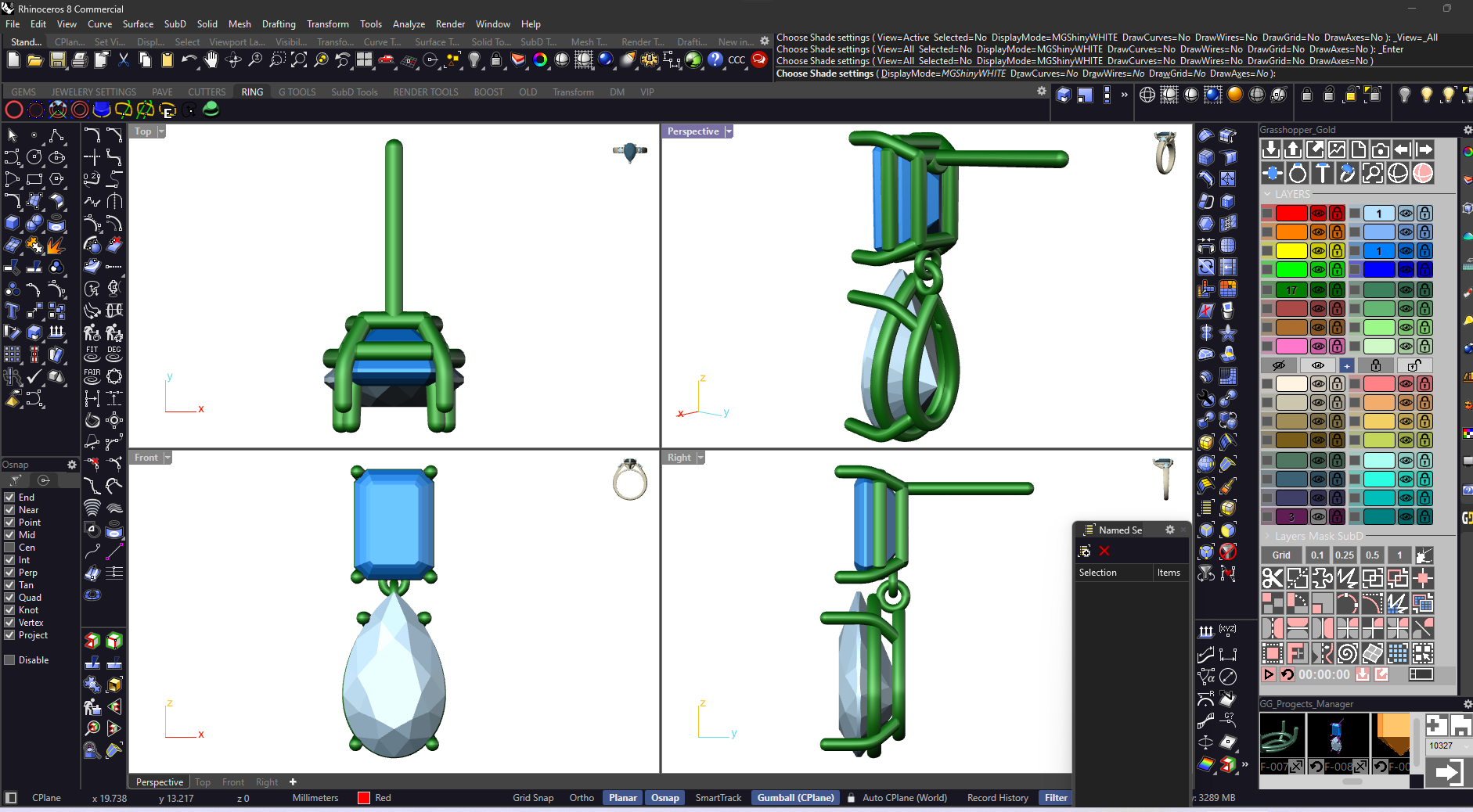Screen dimensions: 1473x812
Task: Click the red X in Named Selections panel
Action: coord(1104,552)
